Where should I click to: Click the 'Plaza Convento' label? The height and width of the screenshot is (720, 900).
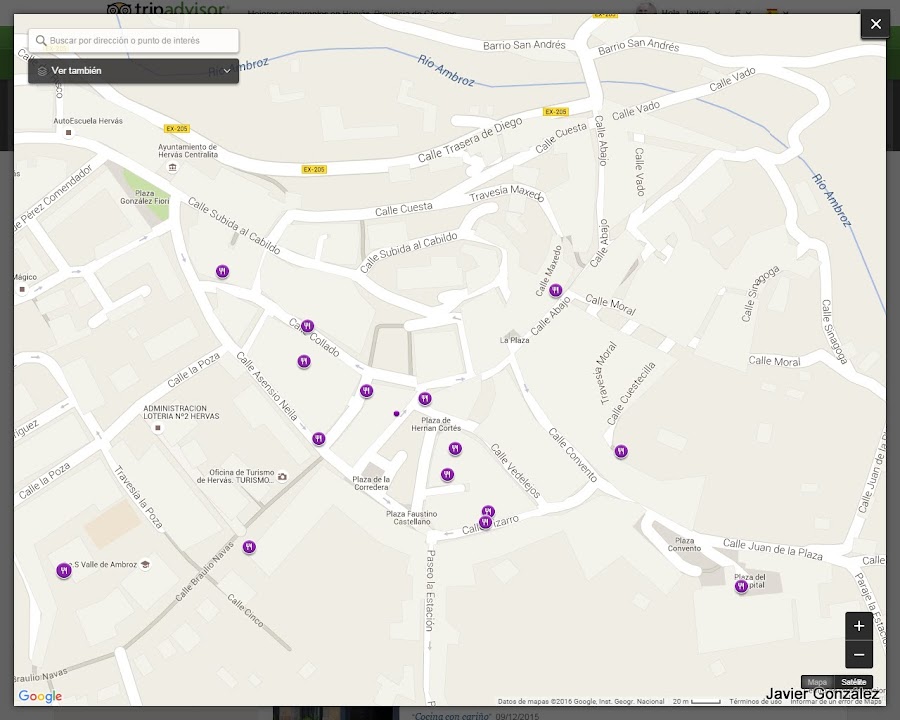pos(684,544)
